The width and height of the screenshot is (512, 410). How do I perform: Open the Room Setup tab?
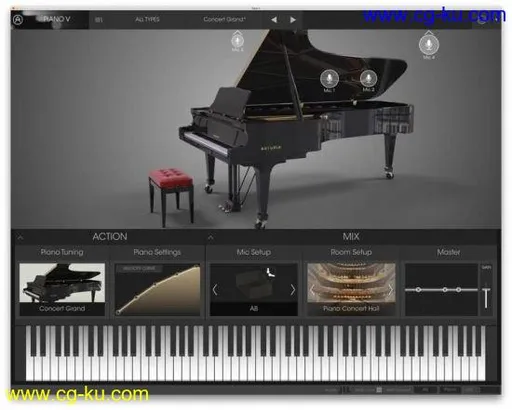pyautogui.click(x=351, y=252)
